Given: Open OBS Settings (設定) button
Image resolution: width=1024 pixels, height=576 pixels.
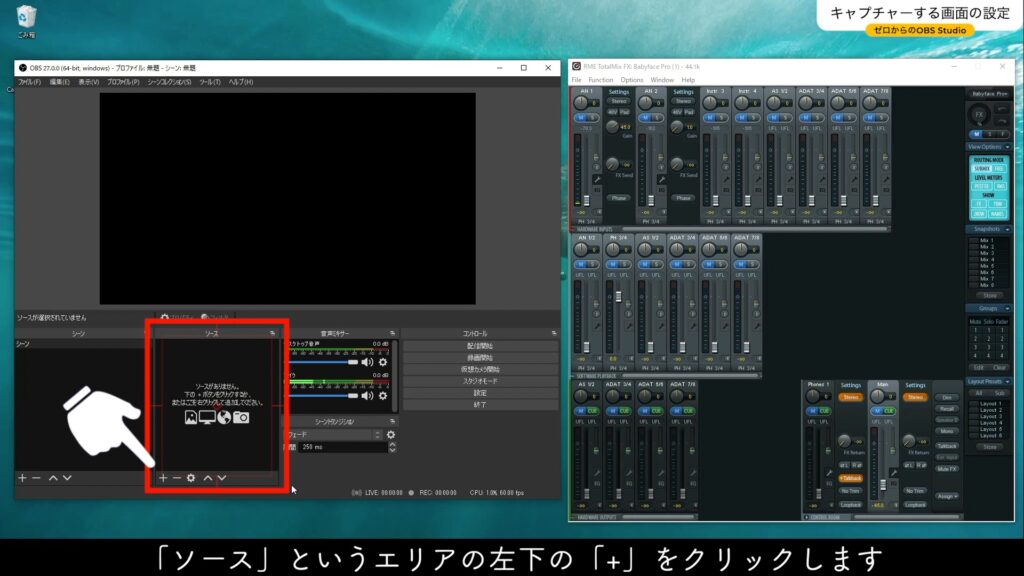Looking at the screenshot, I should pos(480,392).
